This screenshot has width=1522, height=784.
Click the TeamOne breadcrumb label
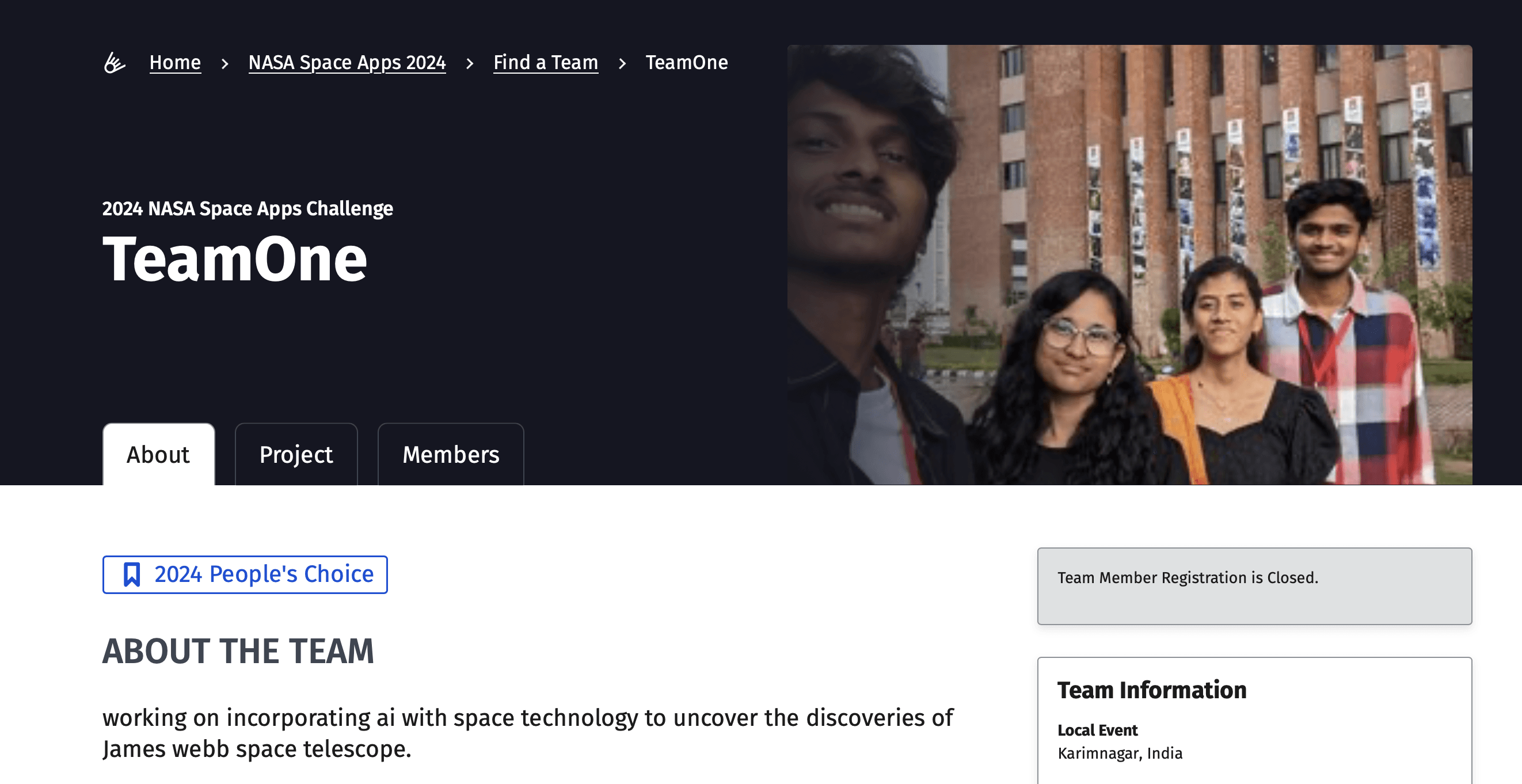pos(686,62)
